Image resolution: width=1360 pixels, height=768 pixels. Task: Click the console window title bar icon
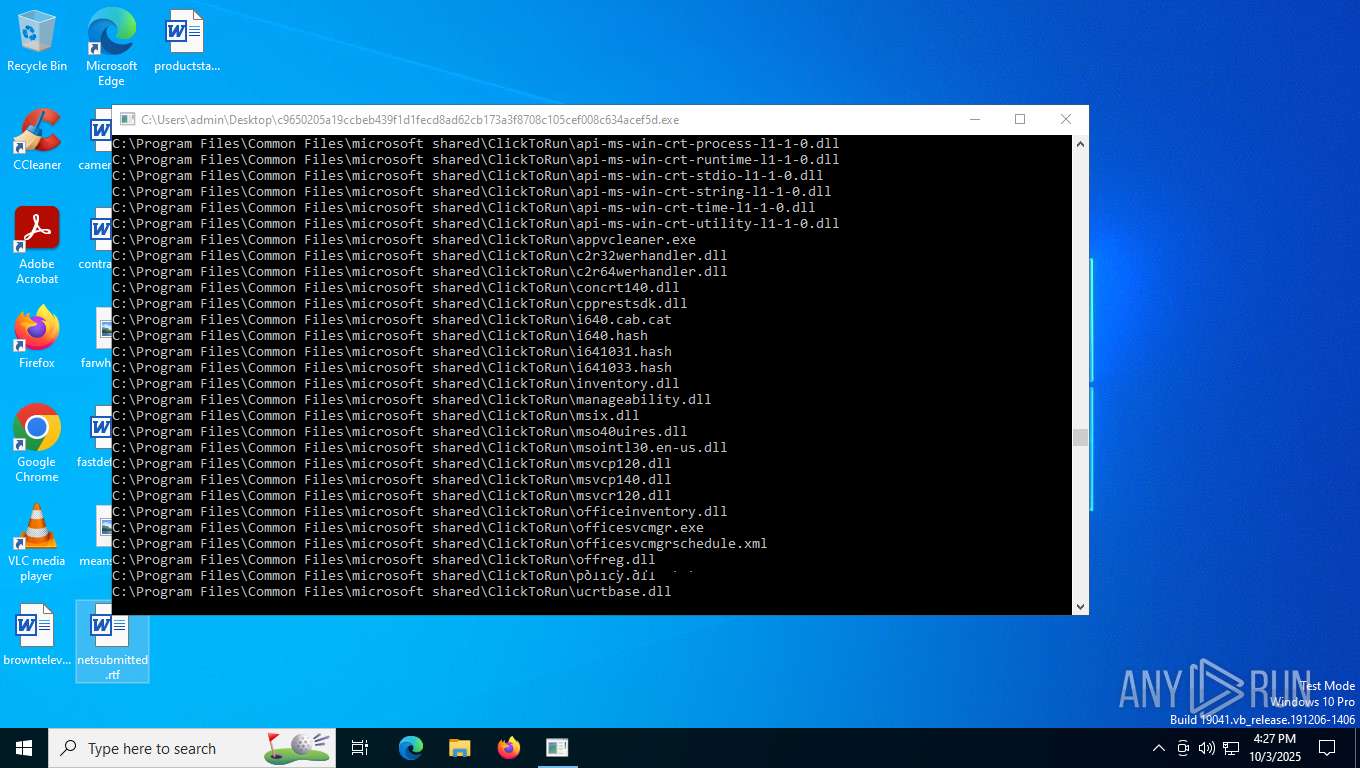pos(127,119)
